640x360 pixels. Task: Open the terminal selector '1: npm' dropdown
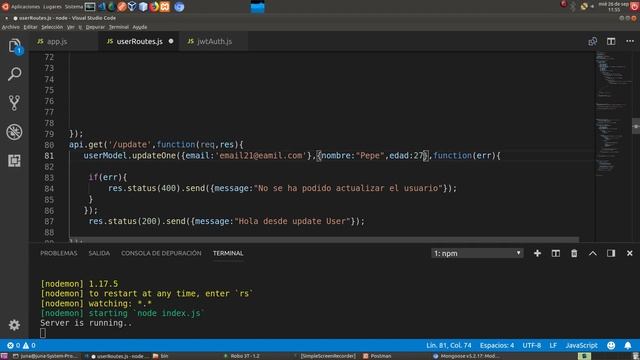pos(477,253)
